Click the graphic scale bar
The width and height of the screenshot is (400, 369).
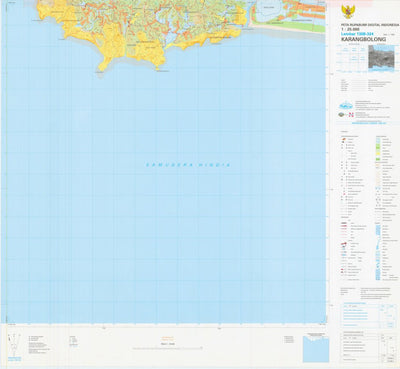[x=167, y=348]
